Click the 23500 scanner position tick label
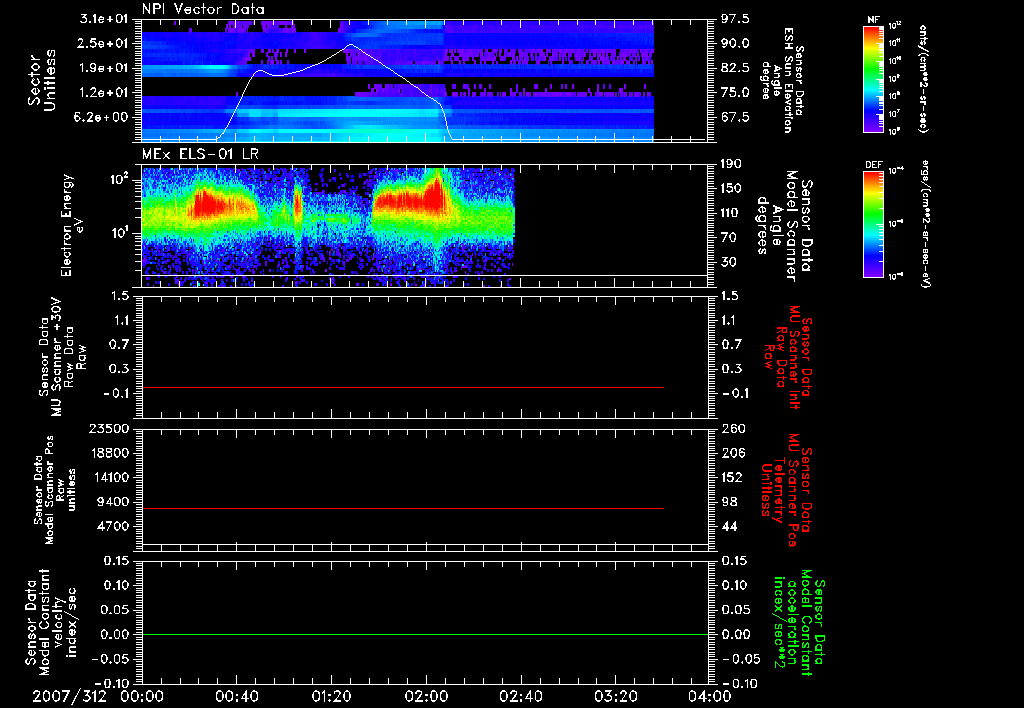 coord(109,429)
